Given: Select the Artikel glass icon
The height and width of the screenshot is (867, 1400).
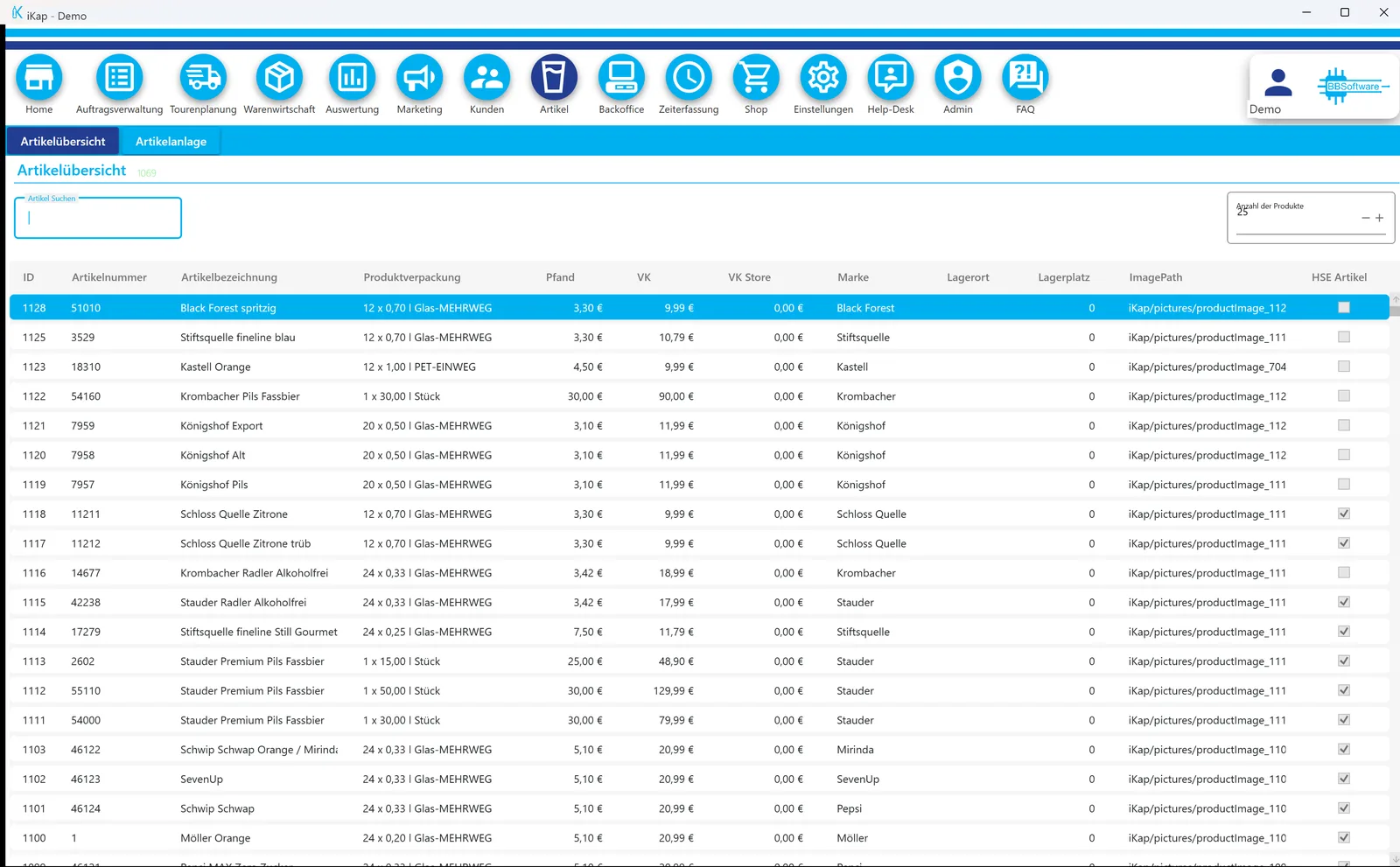Looking at the screenshot, I should tap(554, 77).
